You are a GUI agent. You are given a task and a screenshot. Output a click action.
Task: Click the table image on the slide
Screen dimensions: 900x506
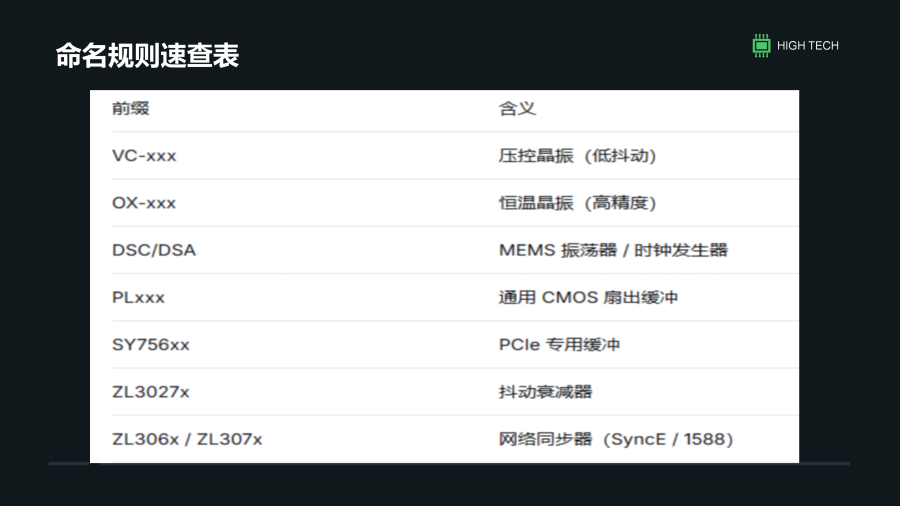pyautogui.click(x=444, y=277)
